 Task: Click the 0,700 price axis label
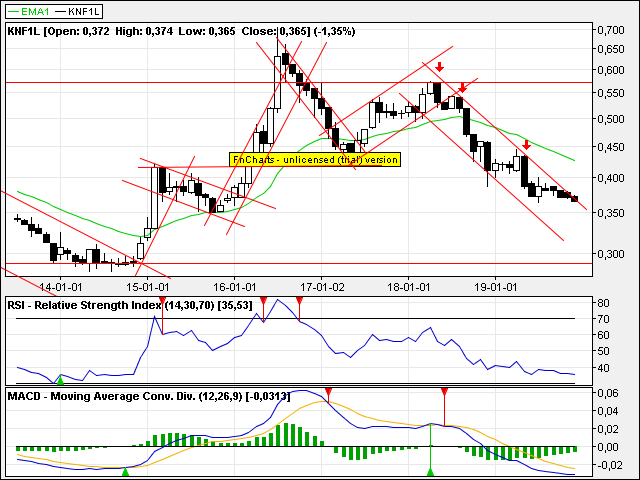611,30
